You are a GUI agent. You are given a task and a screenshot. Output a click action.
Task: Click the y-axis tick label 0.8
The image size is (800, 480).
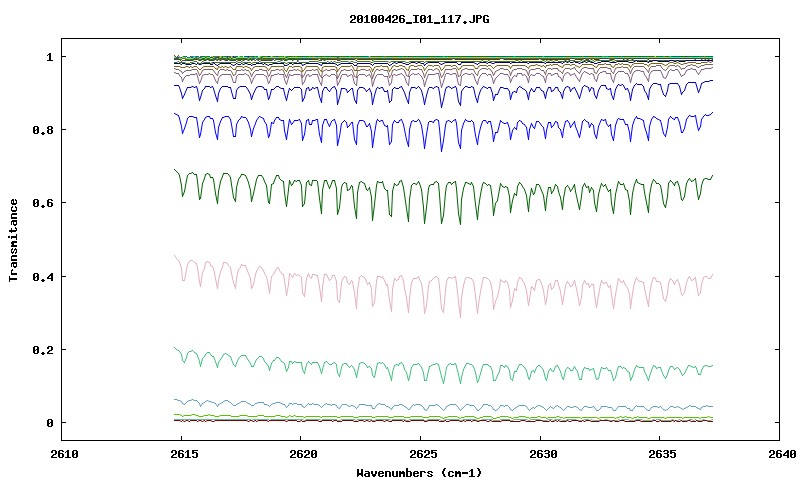(43, 130)
